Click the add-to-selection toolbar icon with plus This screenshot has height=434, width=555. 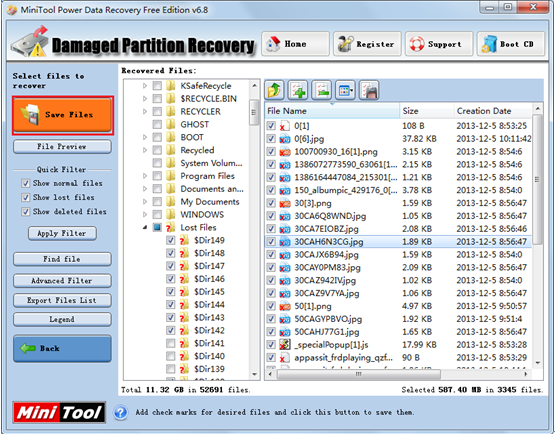pyautogui.click(x=298, y=90)
